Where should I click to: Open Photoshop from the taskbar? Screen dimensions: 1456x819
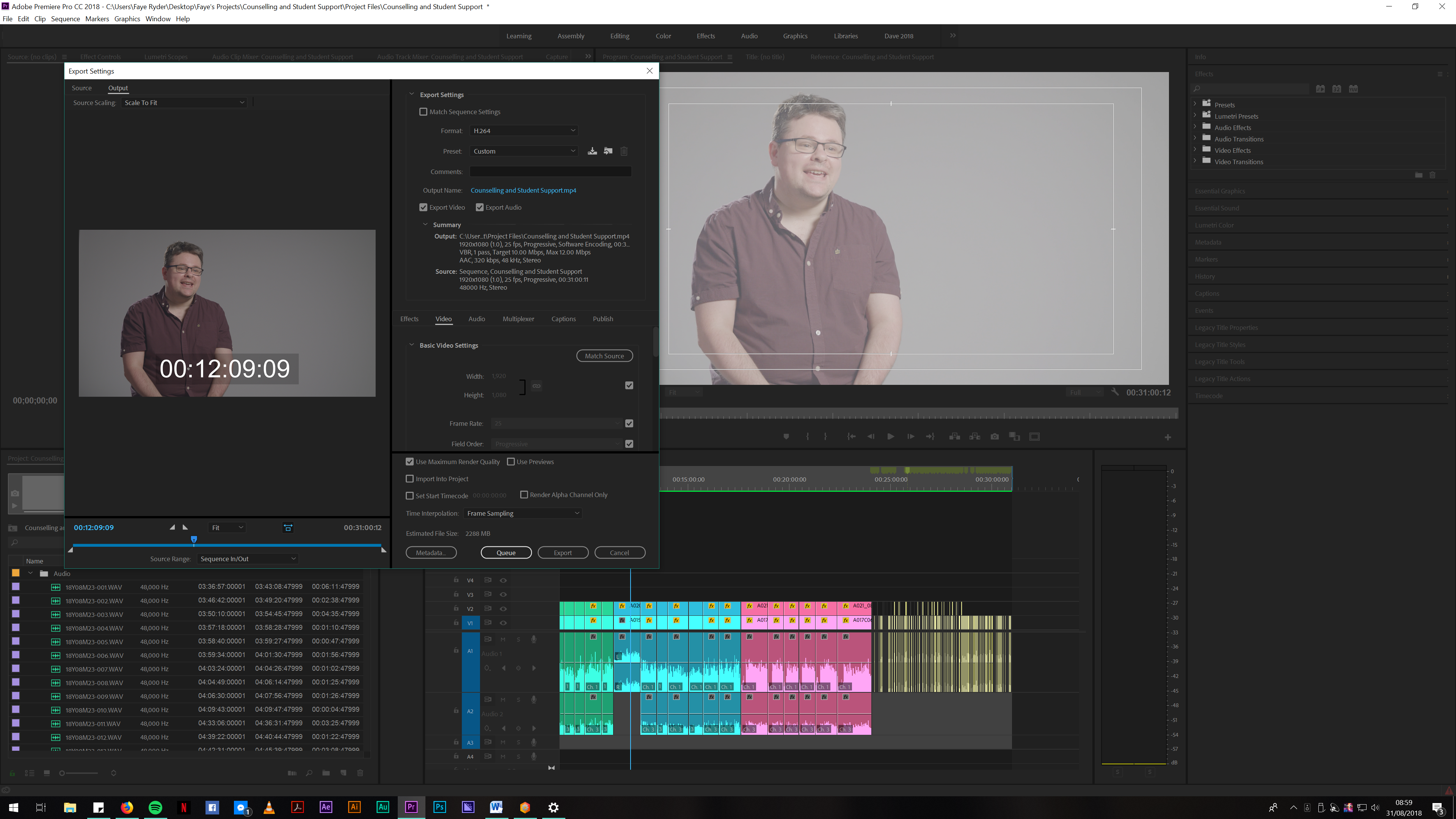click(440, 807)
